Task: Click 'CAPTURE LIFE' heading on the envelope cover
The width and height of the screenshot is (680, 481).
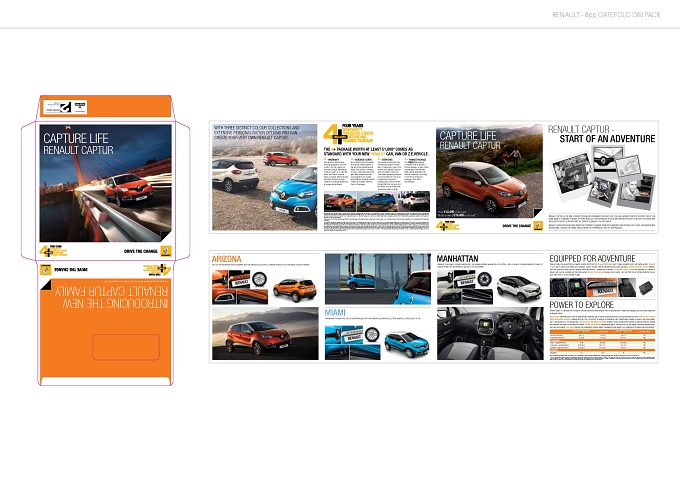Action: point(76,138)
